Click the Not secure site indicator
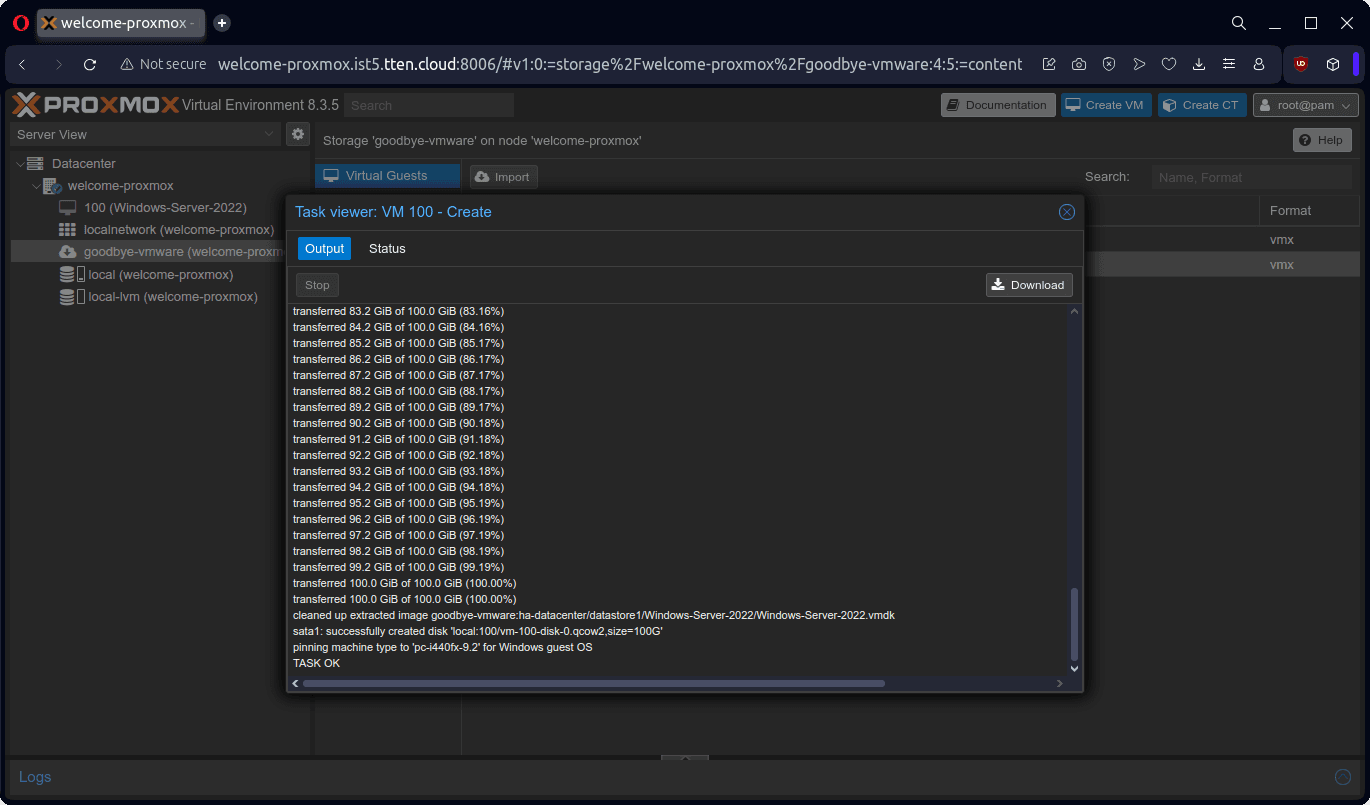This screenshot has height=805, width=1370. click(163, 64)
